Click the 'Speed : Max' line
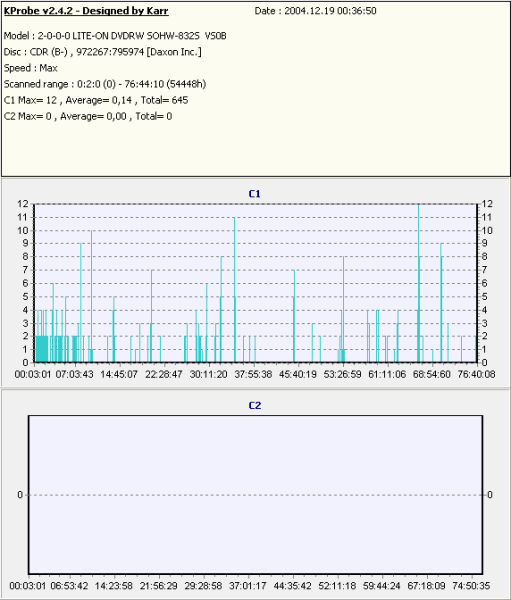This screenshot has height=600, width=511. tap(31, 68)
